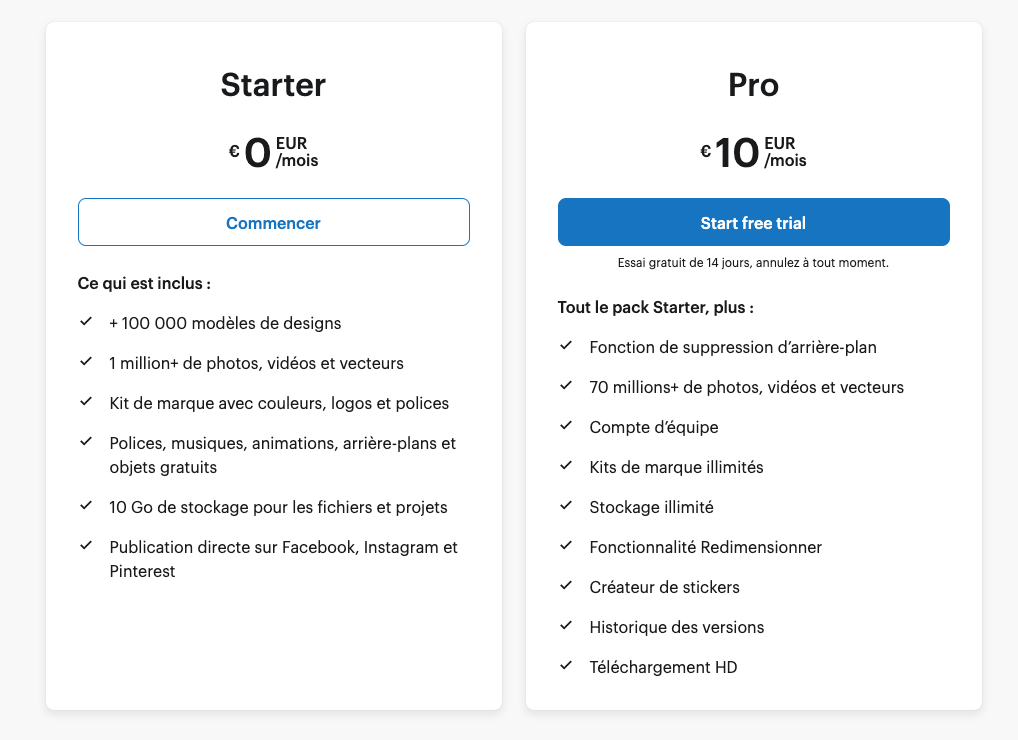Click the Kits de marque illimités text
The height and width of the screenshot is (740, 1018).
tap(676, 467)
